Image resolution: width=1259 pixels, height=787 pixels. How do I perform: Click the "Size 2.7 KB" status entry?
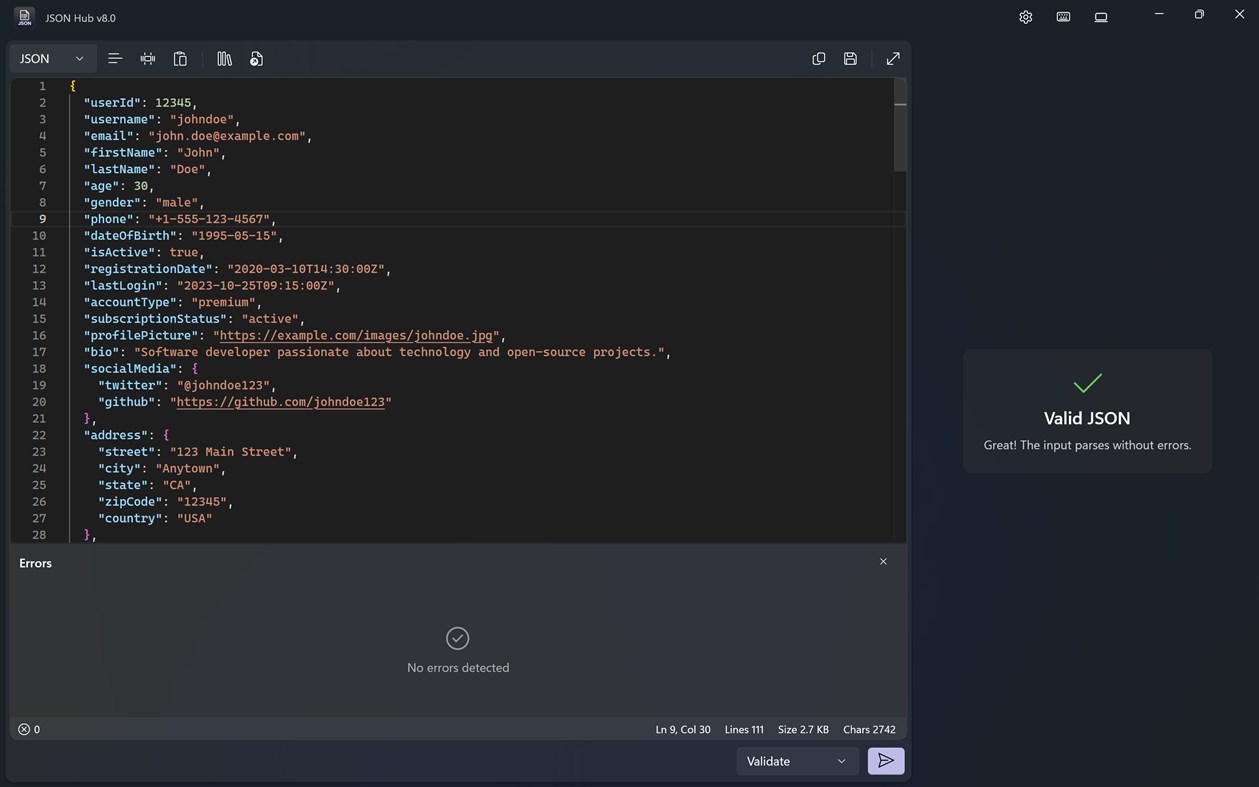803,729
